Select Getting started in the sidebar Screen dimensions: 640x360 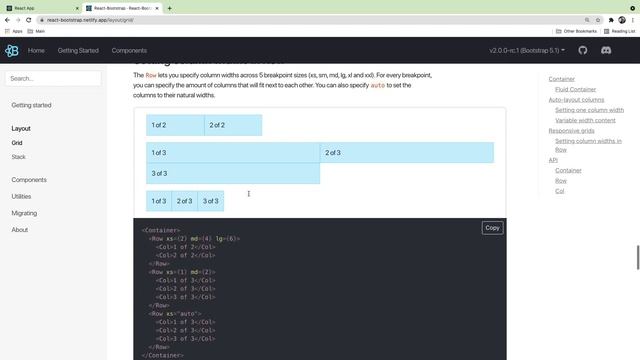31,105
